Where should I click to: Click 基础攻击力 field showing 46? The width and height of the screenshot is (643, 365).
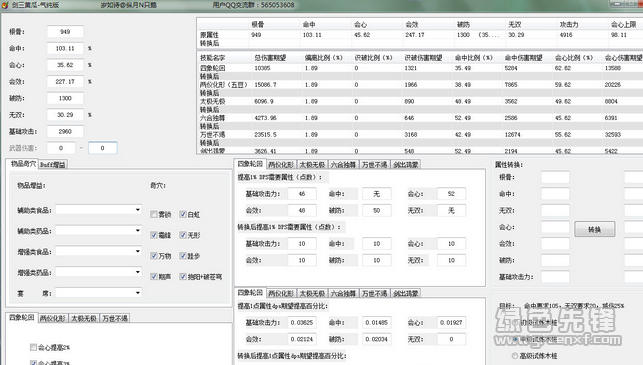click(302, 194)
